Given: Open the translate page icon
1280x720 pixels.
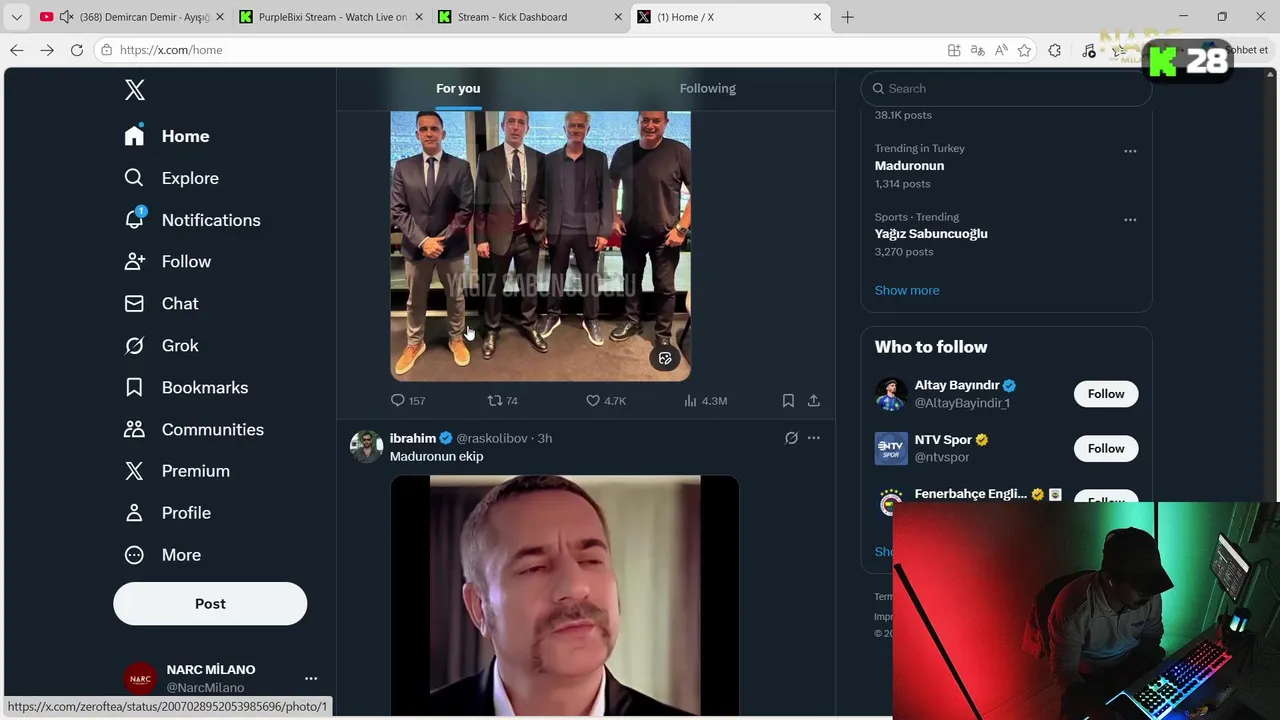Looking at the screenshot, I should click(977, 50).
